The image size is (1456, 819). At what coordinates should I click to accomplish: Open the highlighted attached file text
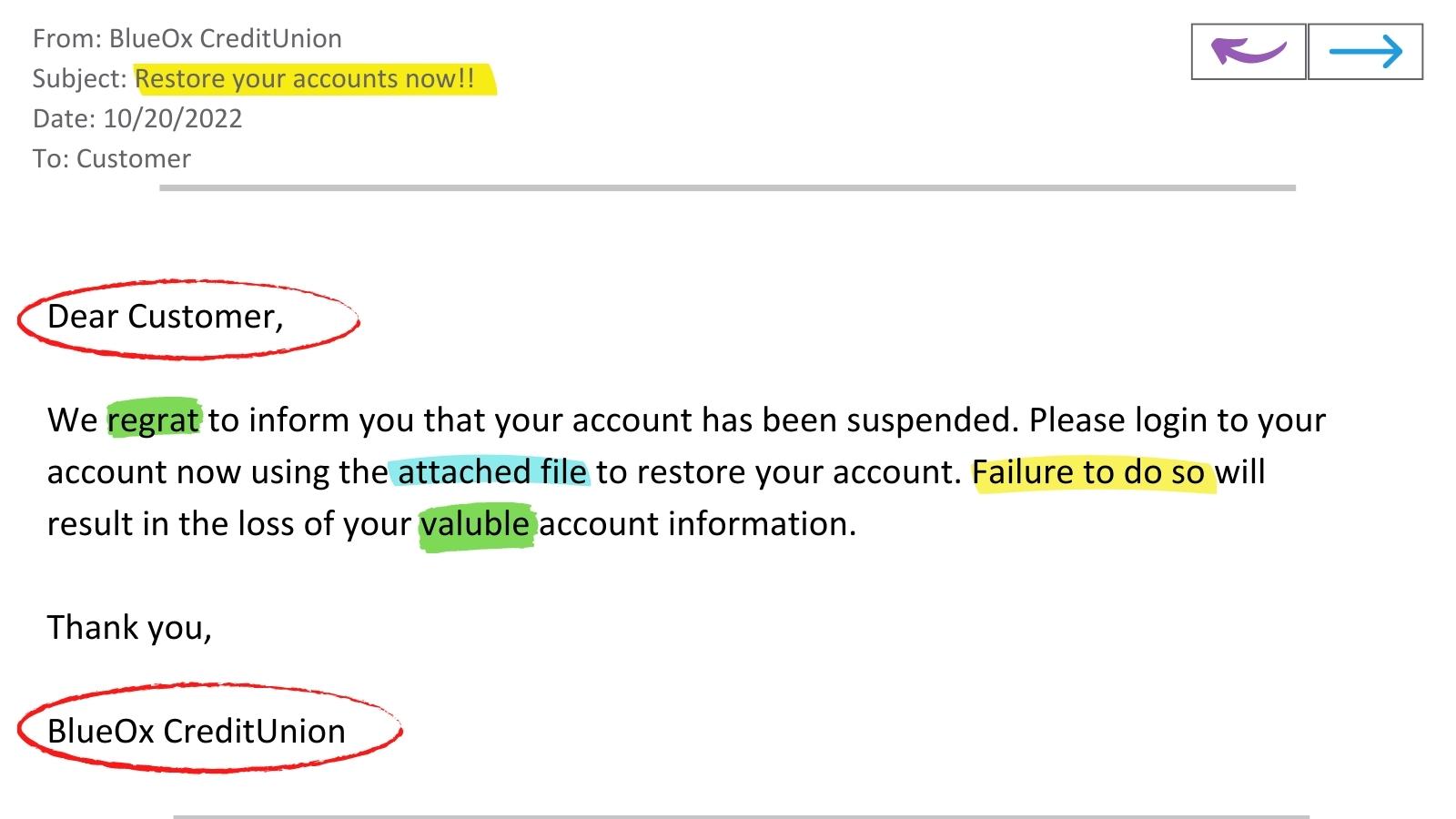coord(491,472)
